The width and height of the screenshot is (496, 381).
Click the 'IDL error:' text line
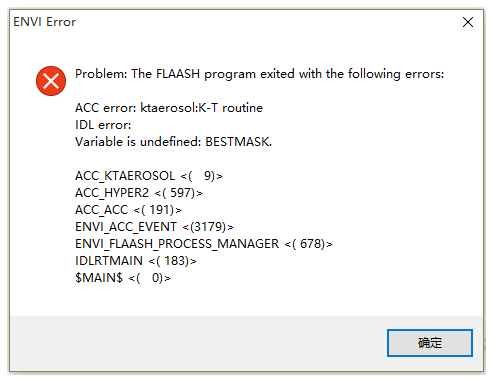[x=103, y=125]
